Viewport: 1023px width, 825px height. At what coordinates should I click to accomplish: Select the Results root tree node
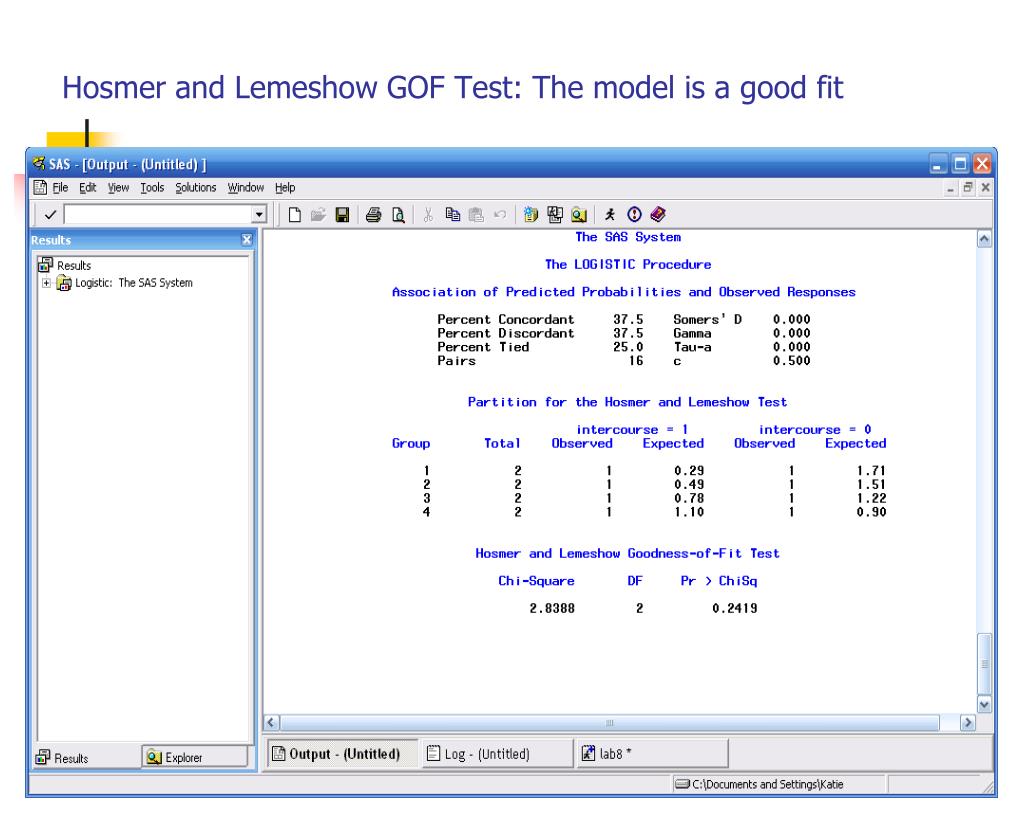74,265
